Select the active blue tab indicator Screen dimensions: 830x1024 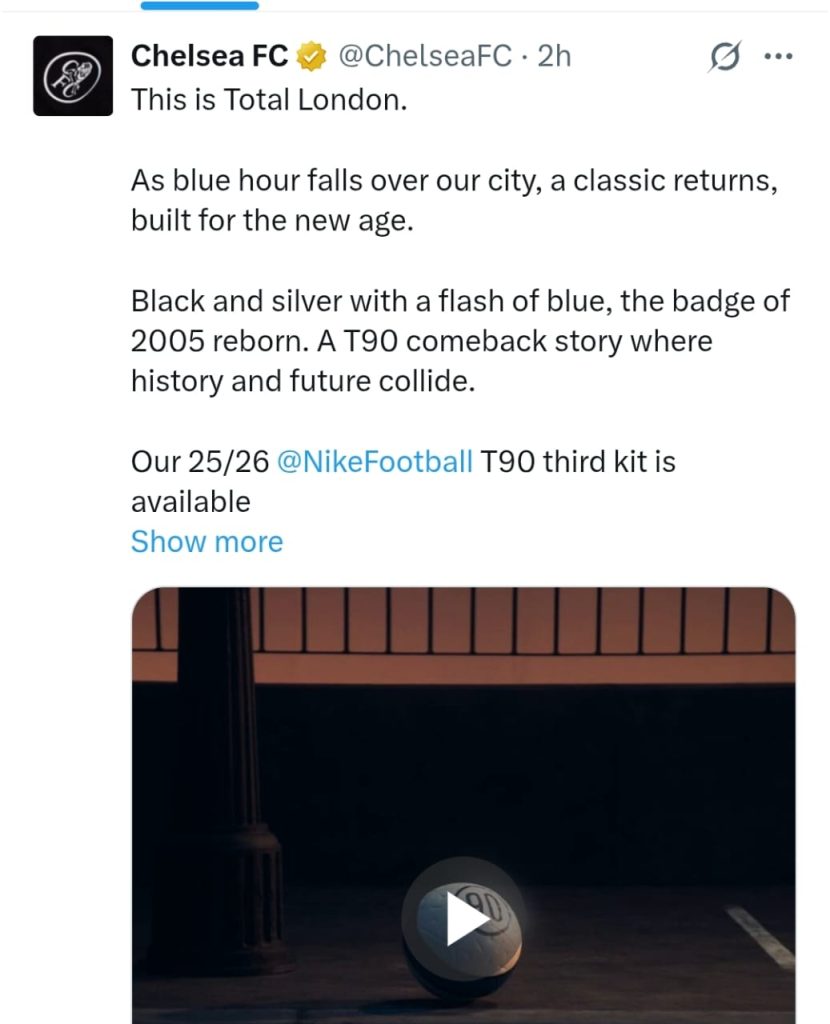200,5
